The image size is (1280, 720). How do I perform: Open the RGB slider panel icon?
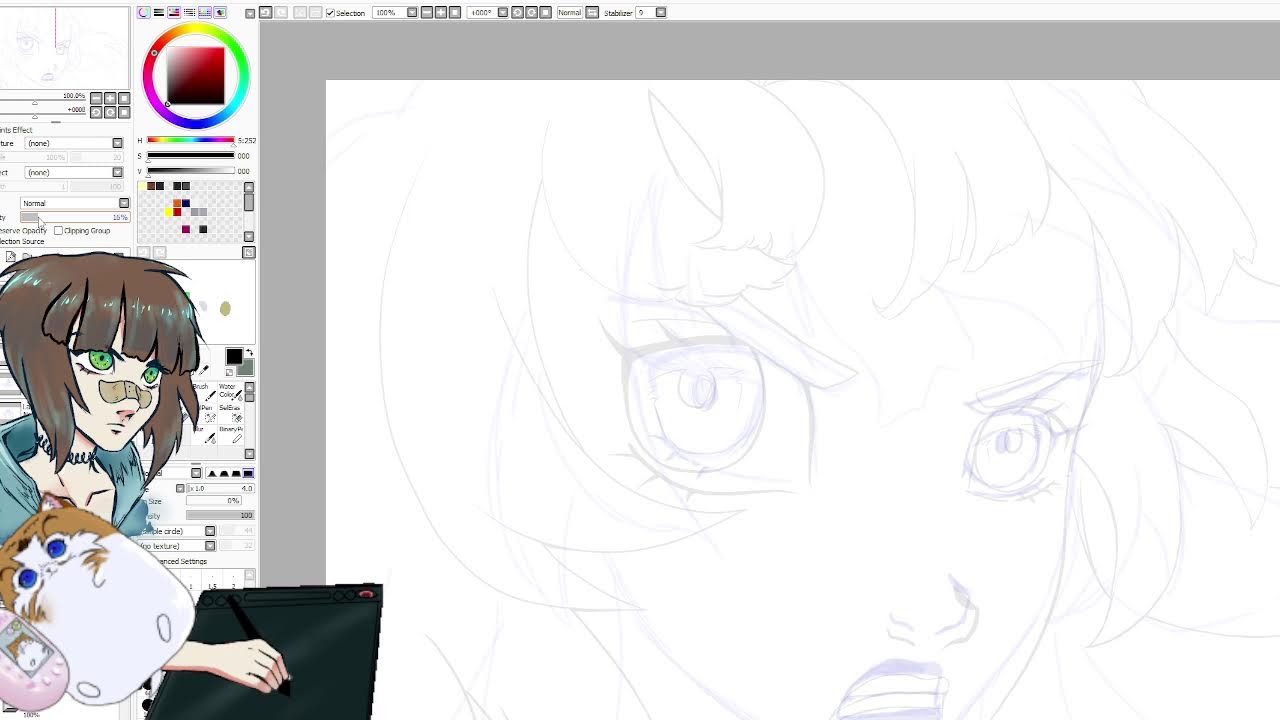tap(158, 12)
